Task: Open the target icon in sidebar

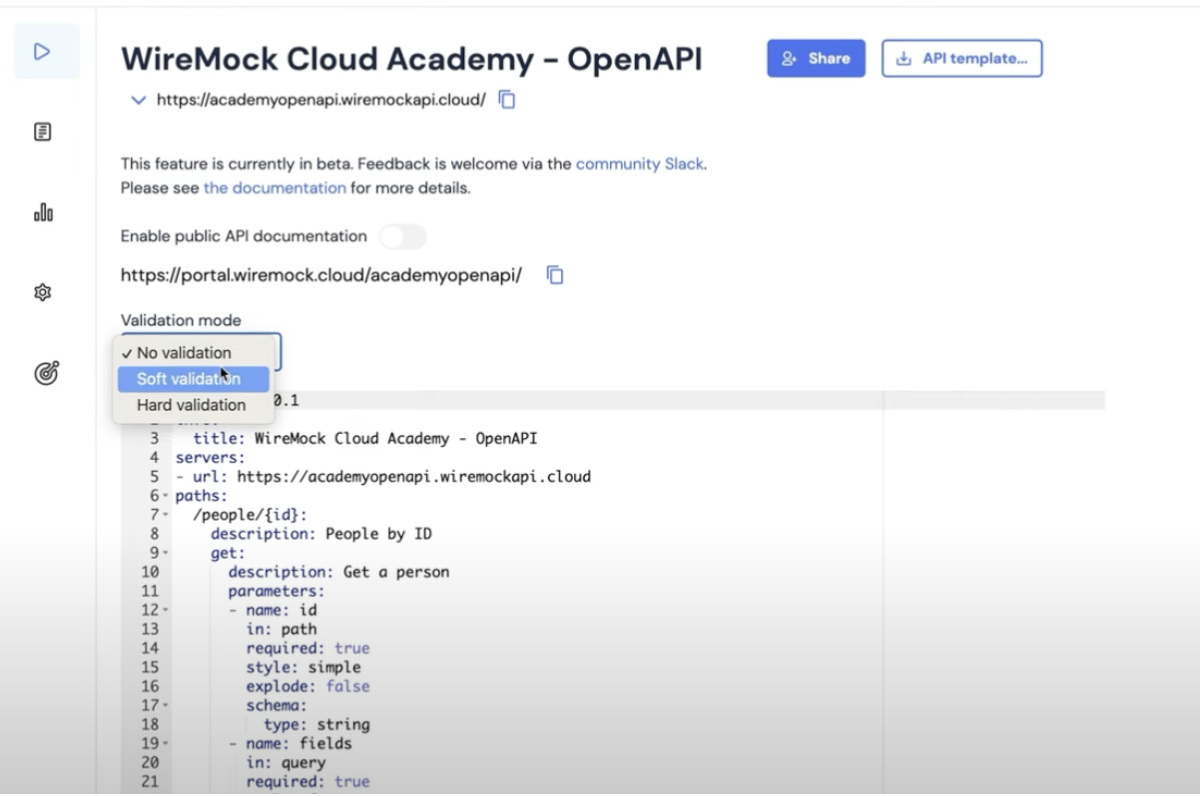Action: point(46,373)
